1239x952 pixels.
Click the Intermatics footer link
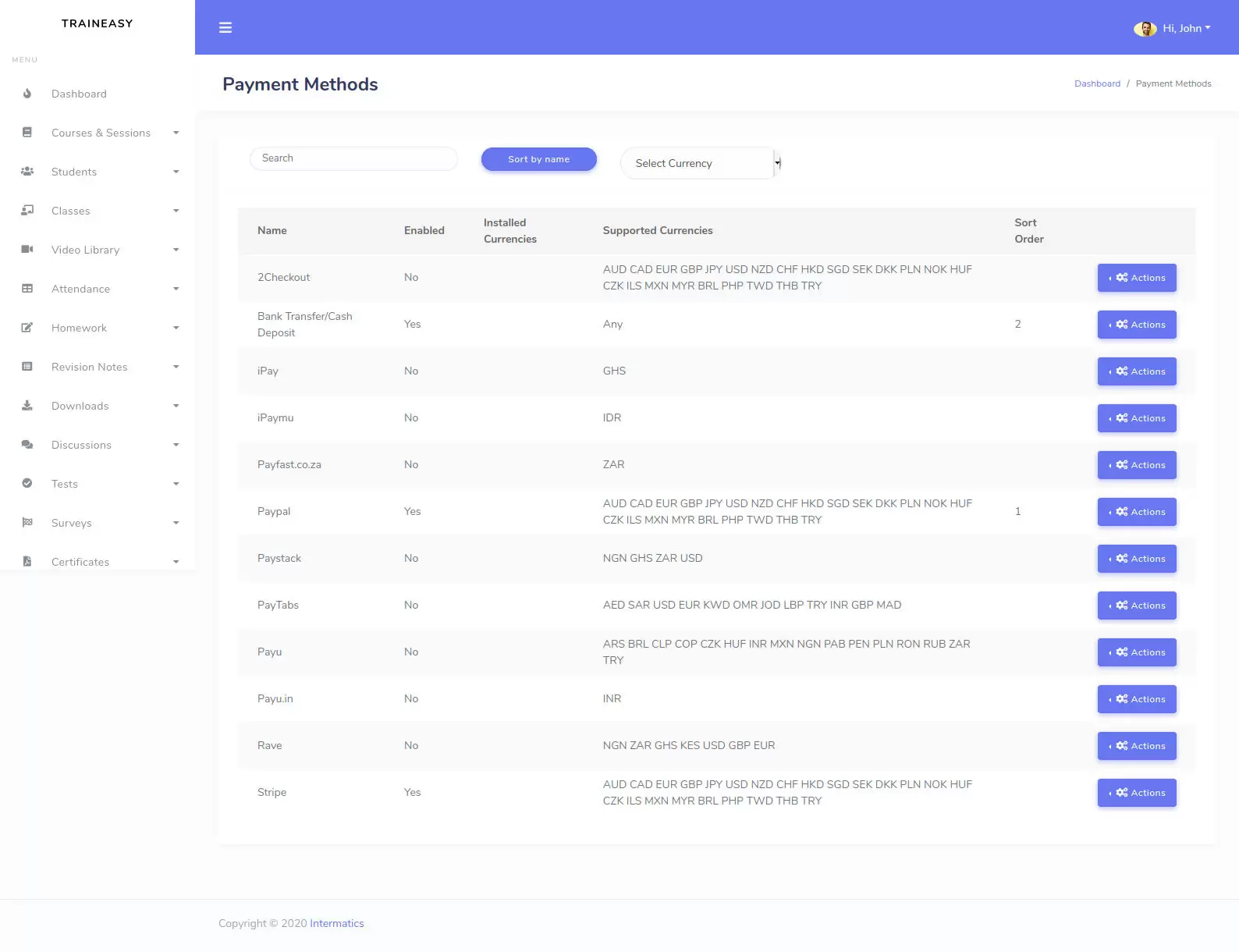tap(337, 923)
